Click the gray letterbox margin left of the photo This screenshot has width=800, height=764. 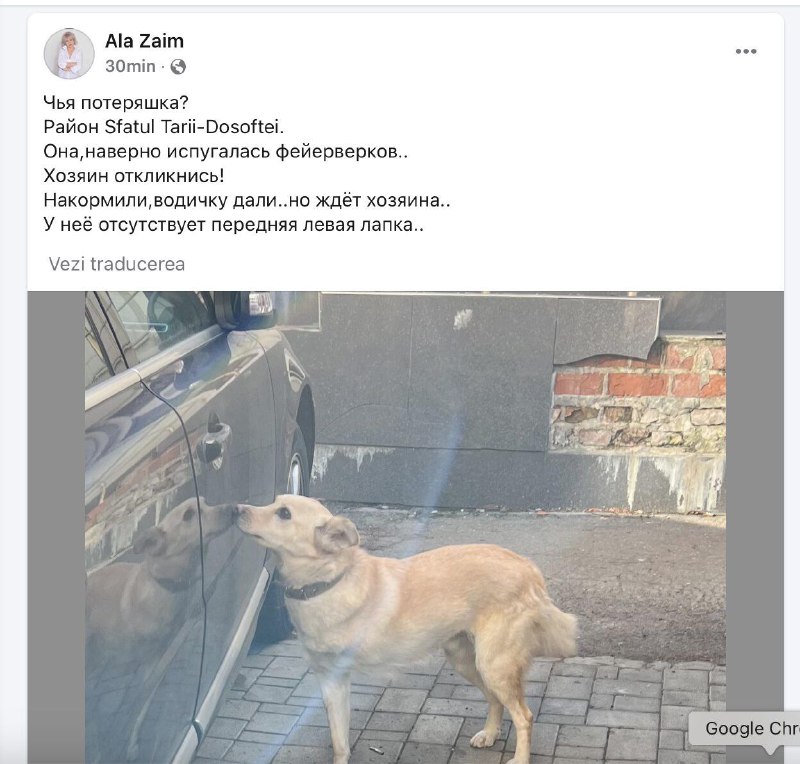click(56, 527)
